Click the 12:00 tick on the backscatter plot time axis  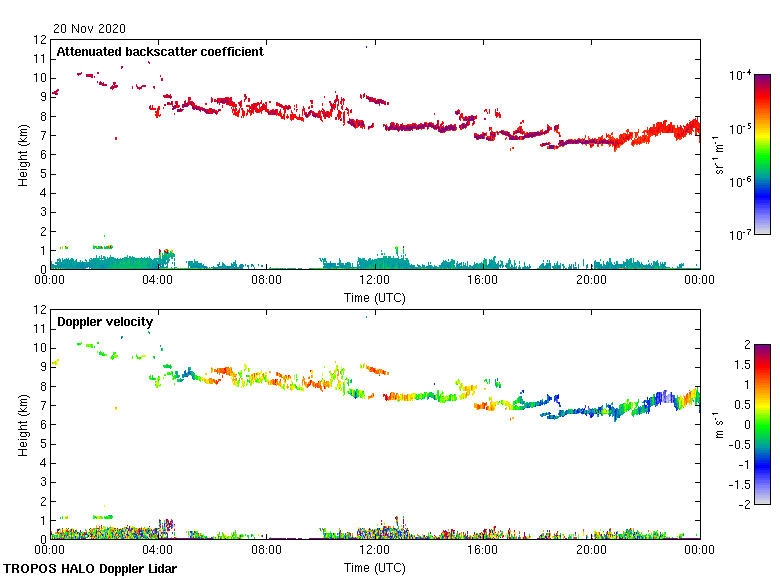click(375, 282)
